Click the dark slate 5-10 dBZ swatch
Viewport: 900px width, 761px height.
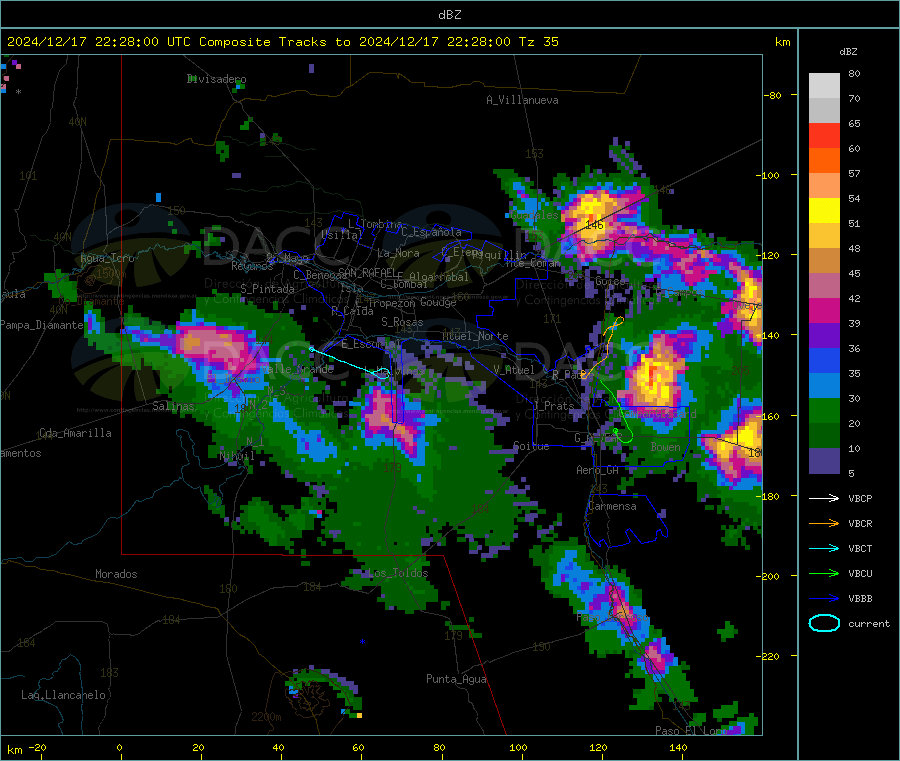point(824,461)
